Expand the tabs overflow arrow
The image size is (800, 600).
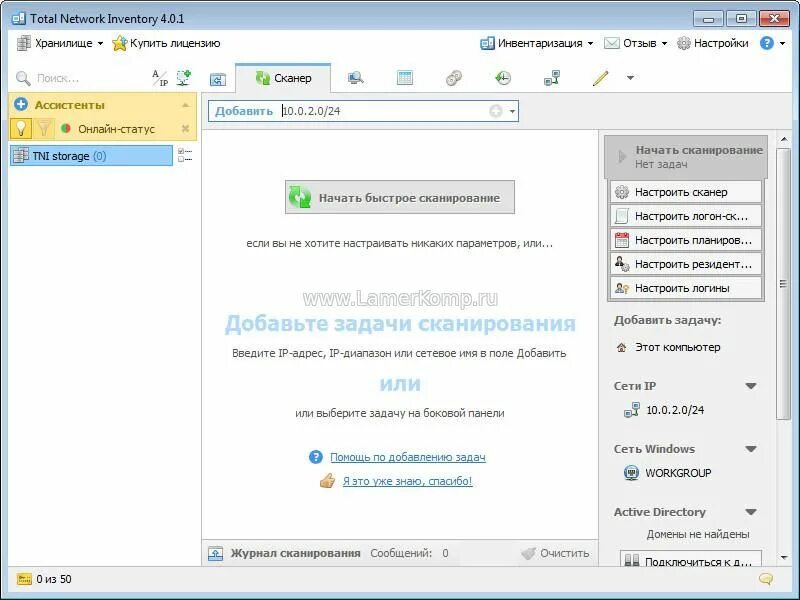click(630, 78)
